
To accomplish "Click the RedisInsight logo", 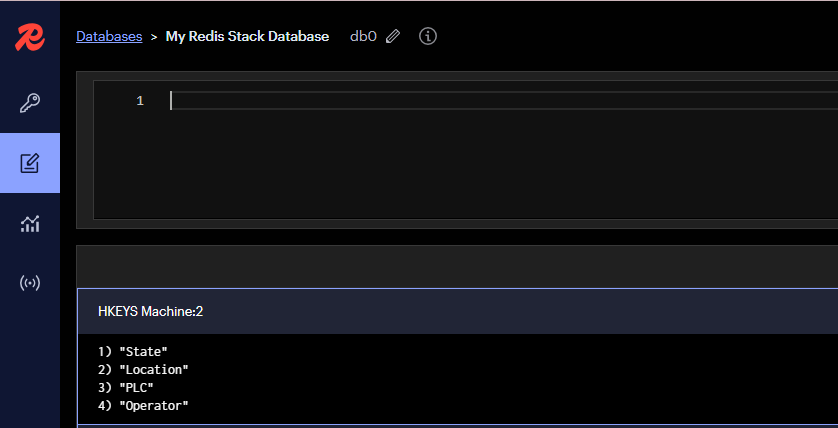I will [30, 37].
